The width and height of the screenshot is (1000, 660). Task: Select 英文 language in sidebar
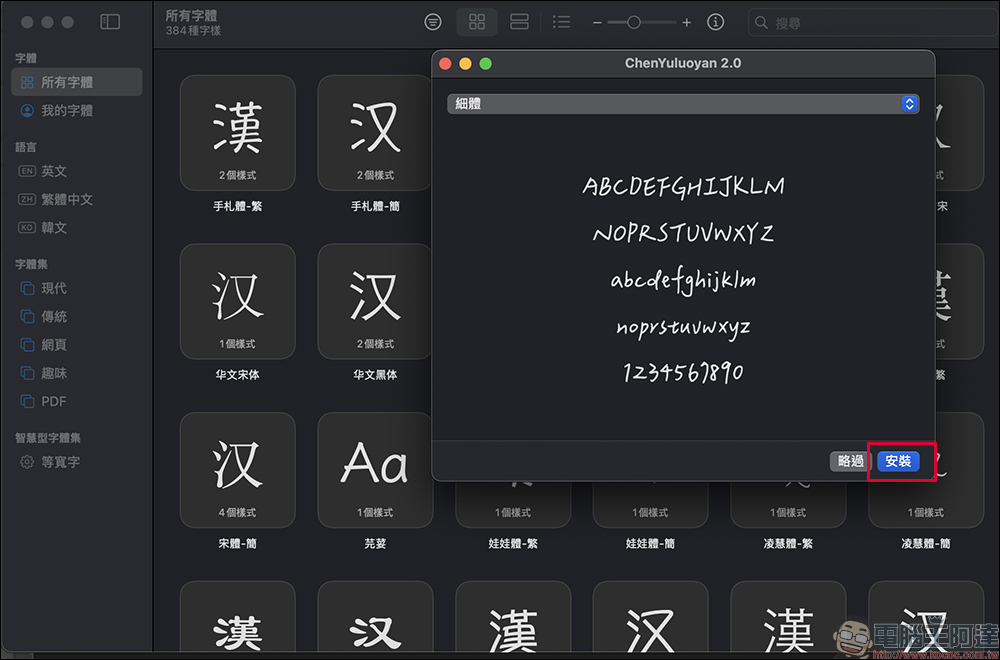click(x=77, y=171)
